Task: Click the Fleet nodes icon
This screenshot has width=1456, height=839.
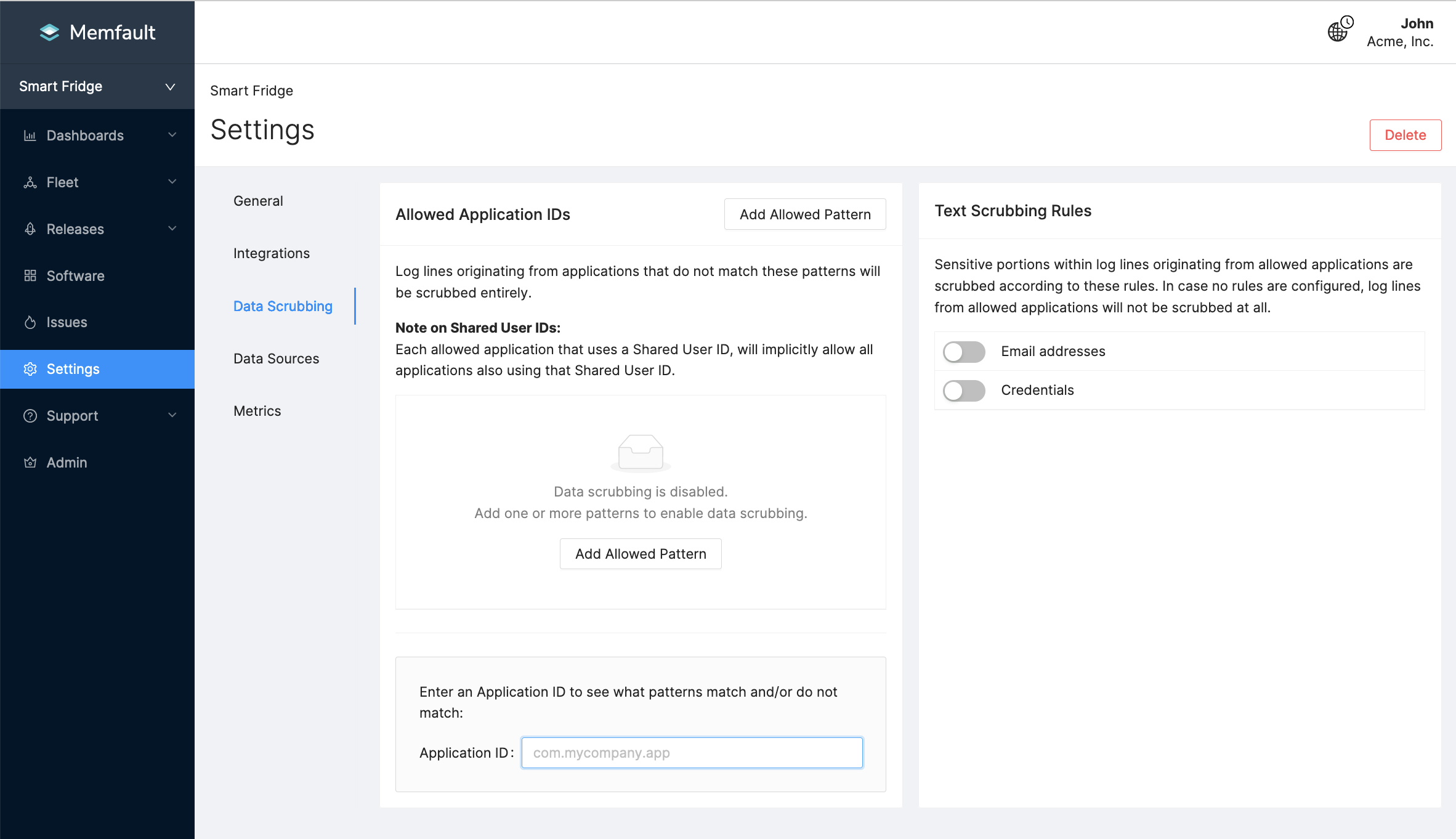Action: point(30,182)
